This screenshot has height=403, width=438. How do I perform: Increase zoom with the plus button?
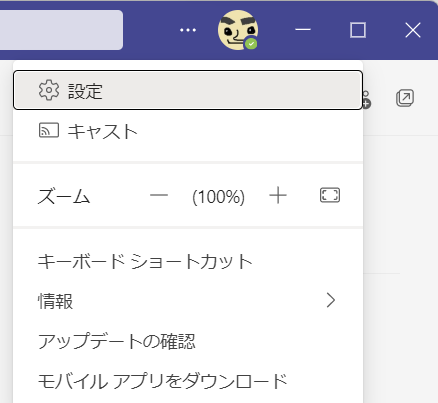click(x=278, y=195)
